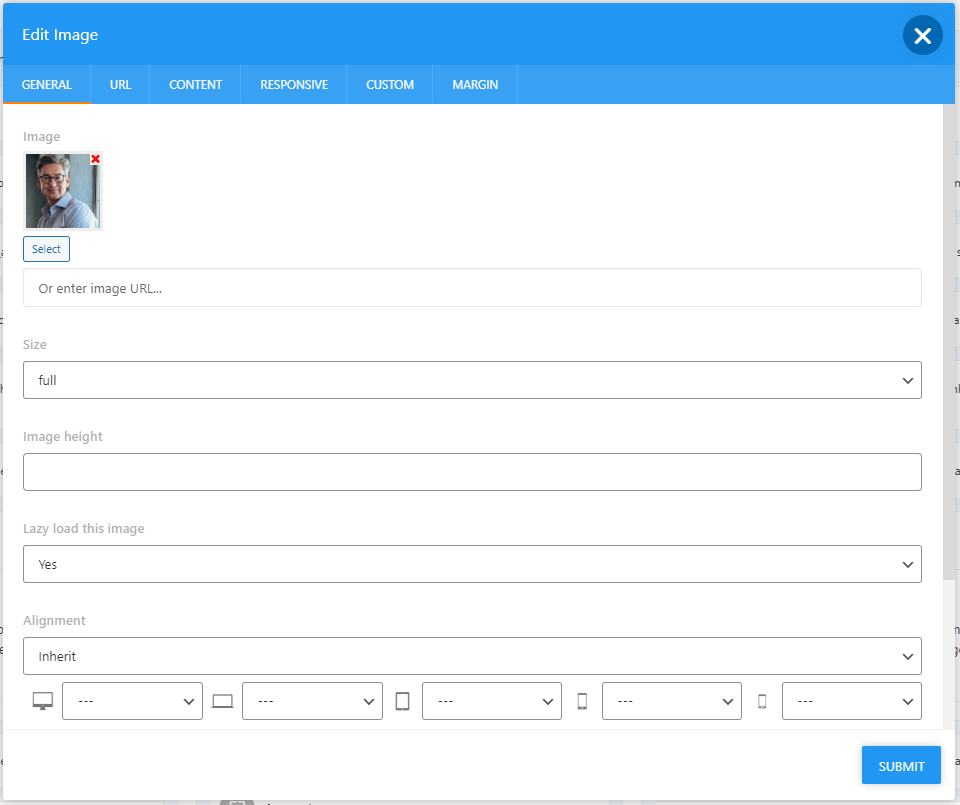
Task: Click the laptop device icon
Action: coord(223,701)
